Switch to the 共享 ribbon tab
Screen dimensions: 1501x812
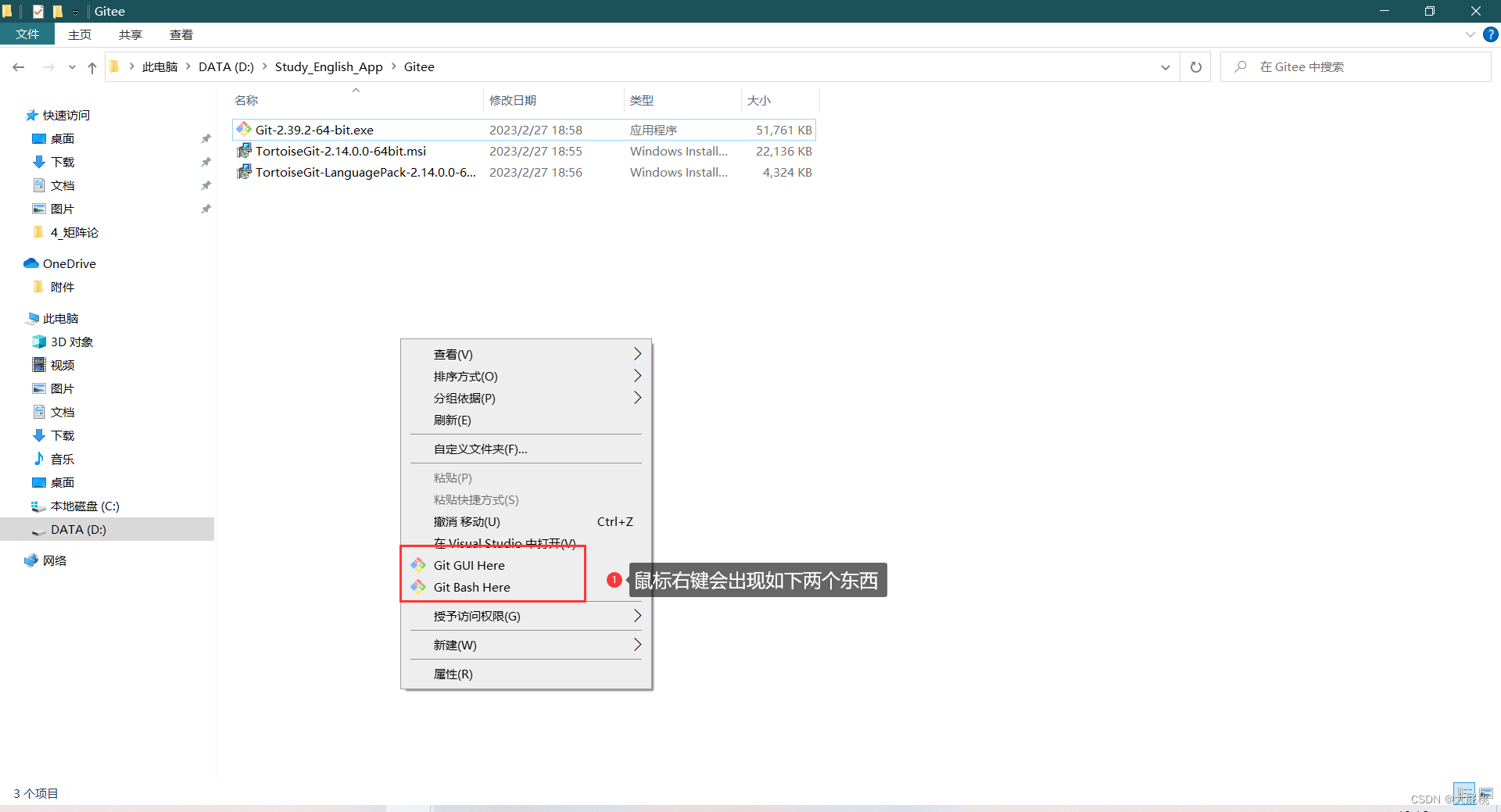pos(131,34)
